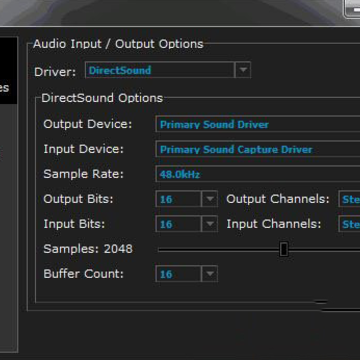Click the Samples slider handle

pyautogui.click(x=284, y=249)
